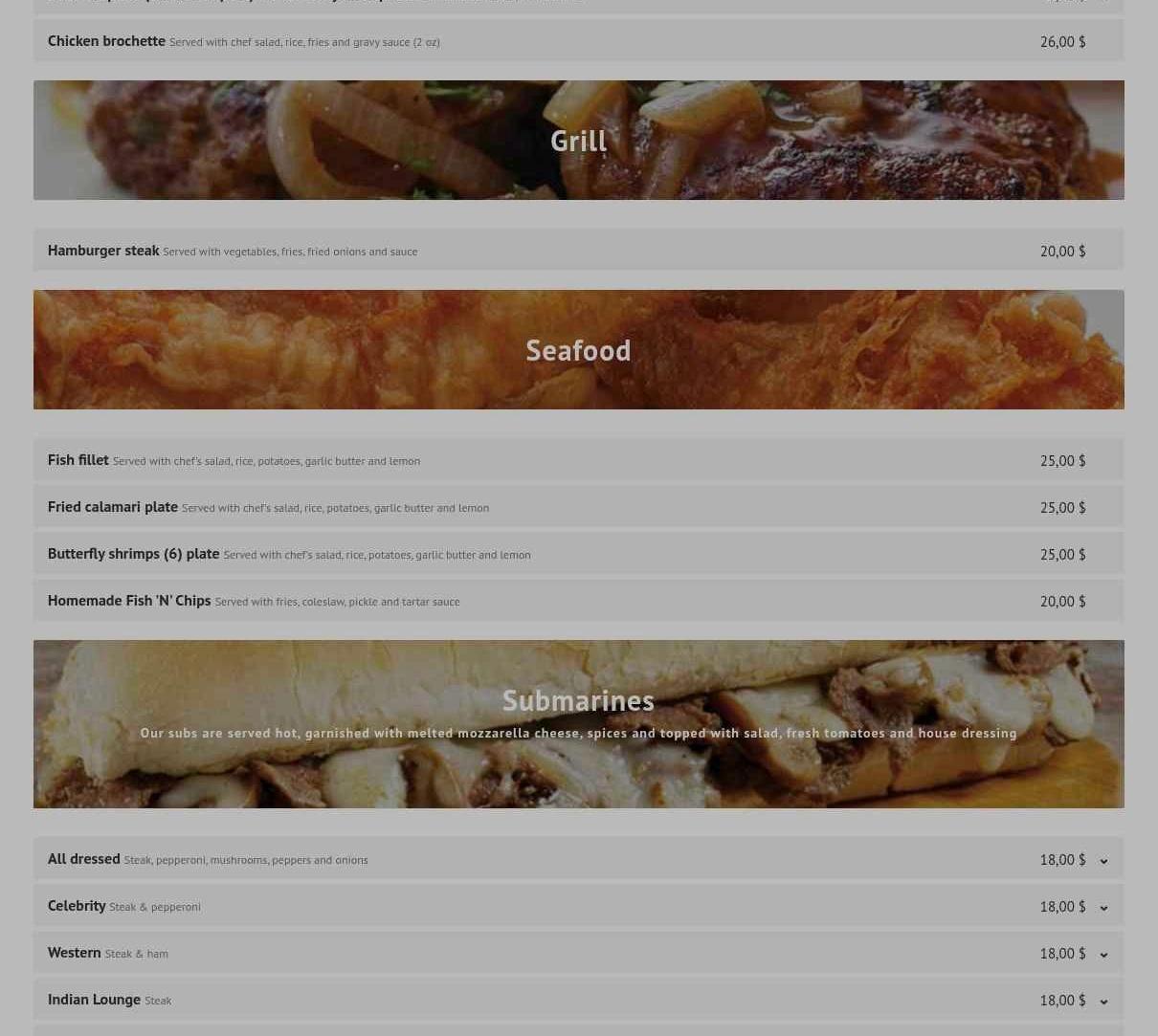
Task: Expand the All dressed sub price options
Action: pyautogui.click(x=1103, y=860)
